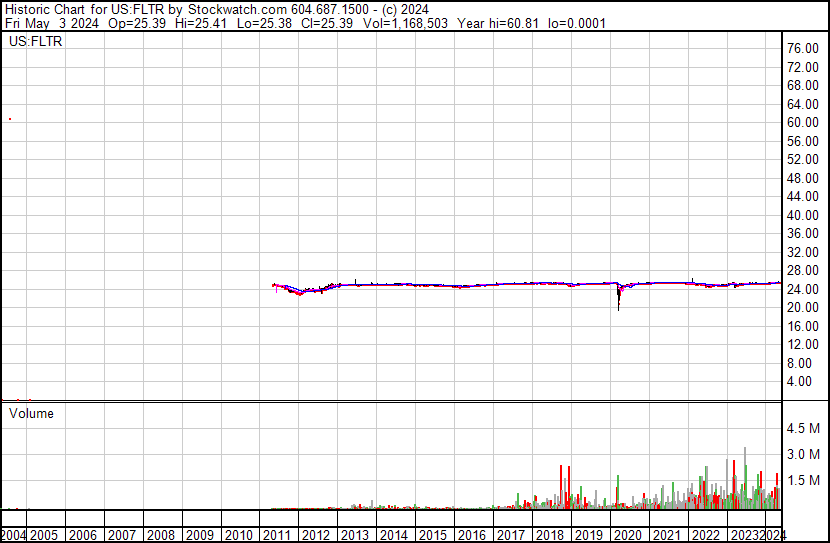Image resolution: width=830 pixels, height=543 pixels.
Task: Click the 2016 year label
Action: pyautogui.click(x=472, y=535)
